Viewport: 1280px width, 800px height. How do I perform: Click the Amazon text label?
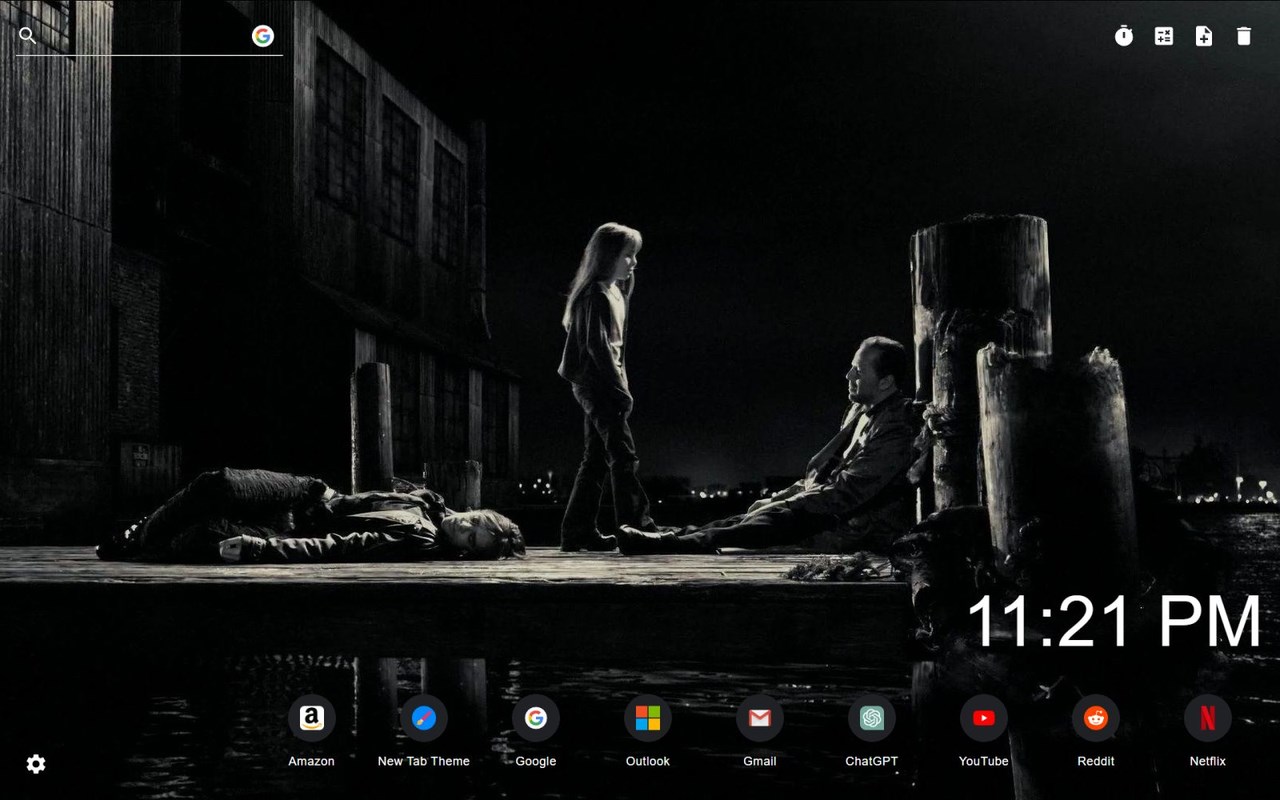click(312, 761)
